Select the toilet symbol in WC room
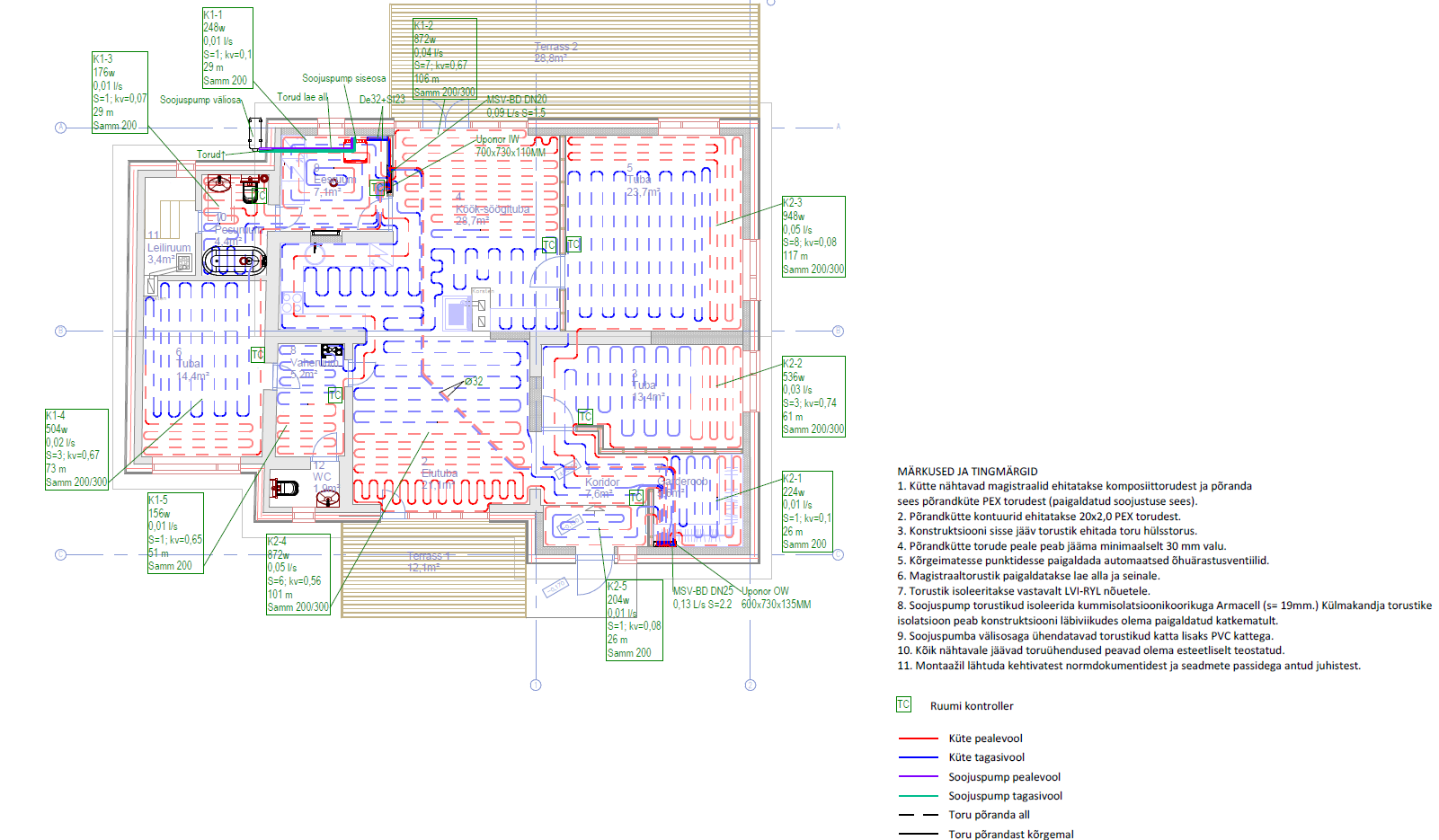This screenshot has height=840, width=1439. point(284,488)
